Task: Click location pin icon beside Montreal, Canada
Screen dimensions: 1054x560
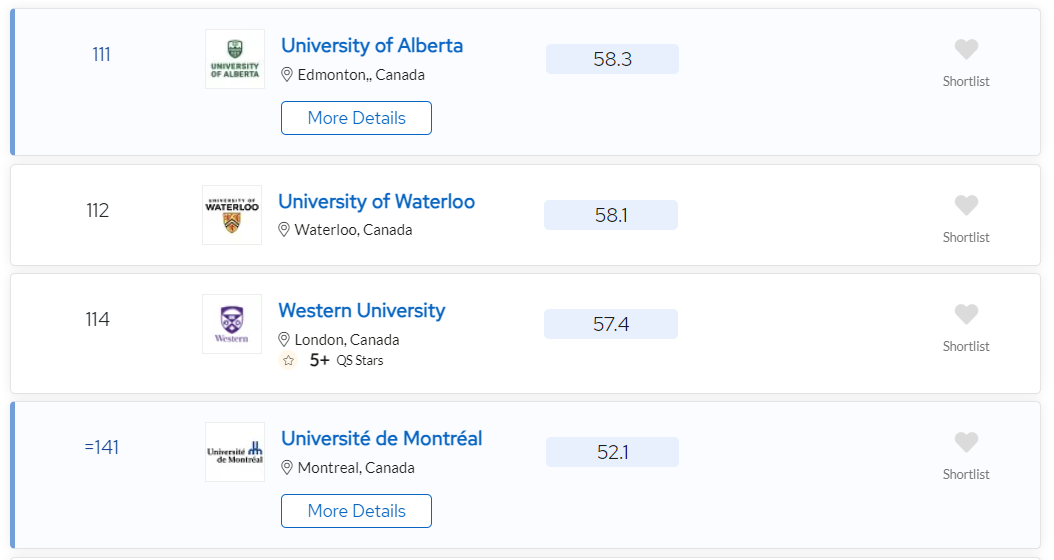Action: (286, 467)
